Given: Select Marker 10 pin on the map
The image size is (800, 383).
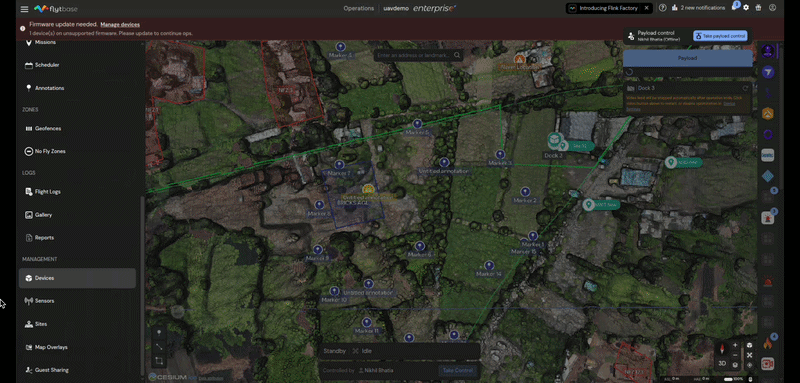Looking at the screenshot, I should 334,291.
